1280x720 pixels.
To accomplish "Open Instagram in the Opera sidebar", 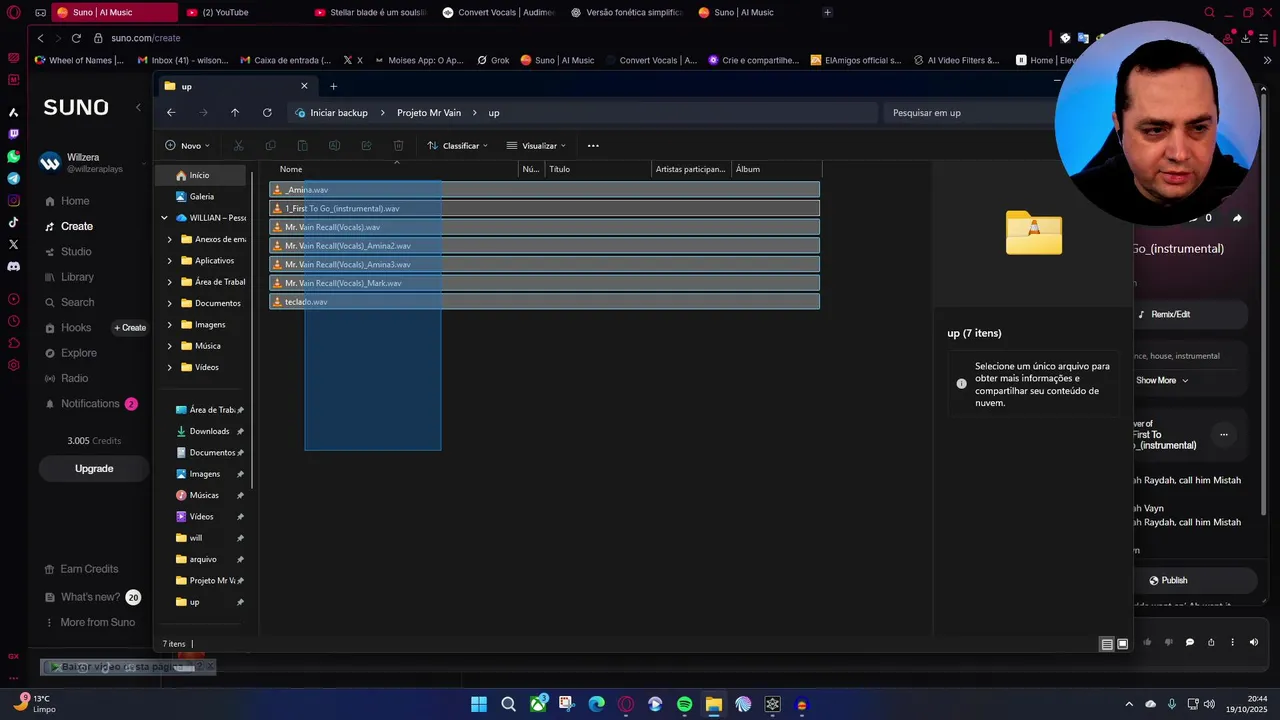I will (x=13, y=201).
